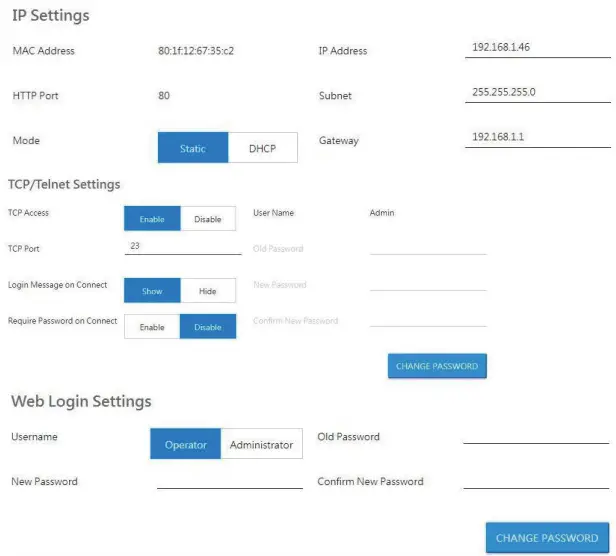Click Web Login CHANGE PASSWORD button
616x556 pixels.
coord(547,538)
